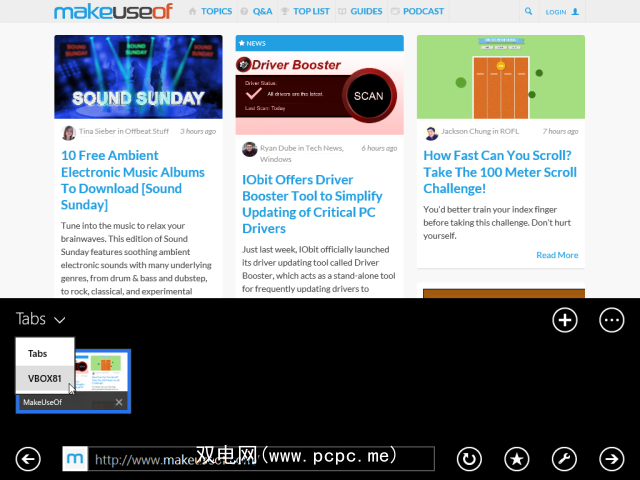This screenshot has height=480, width=640.
Task: Click '7 hours ago' timestamp
Action: coord(560,131)
